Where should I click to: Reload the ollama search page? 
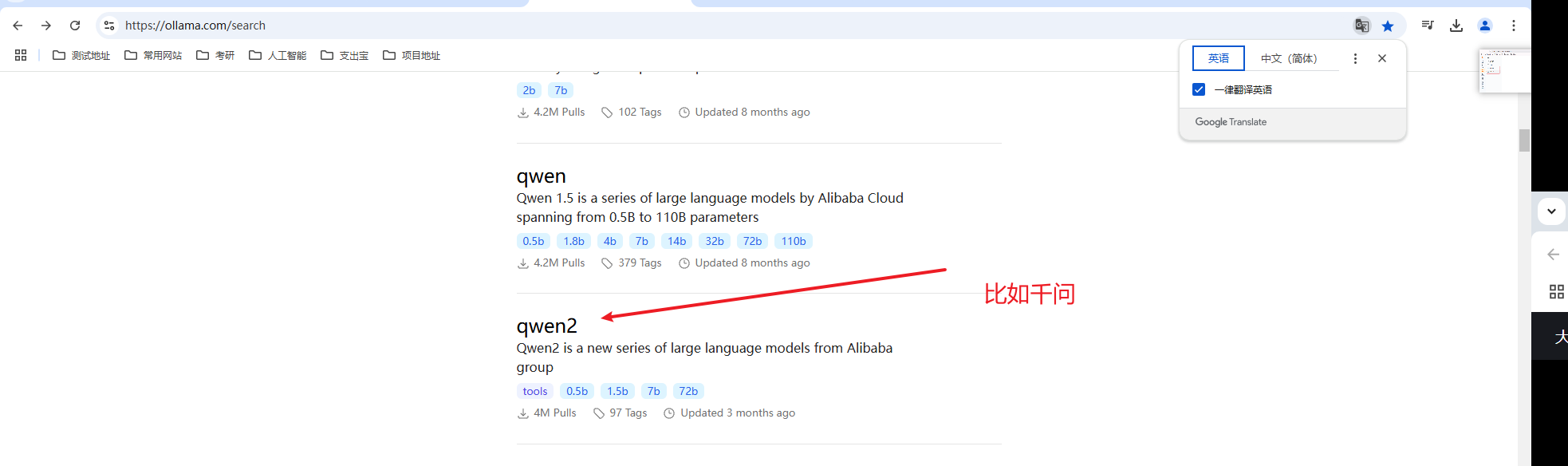point(75,26)
